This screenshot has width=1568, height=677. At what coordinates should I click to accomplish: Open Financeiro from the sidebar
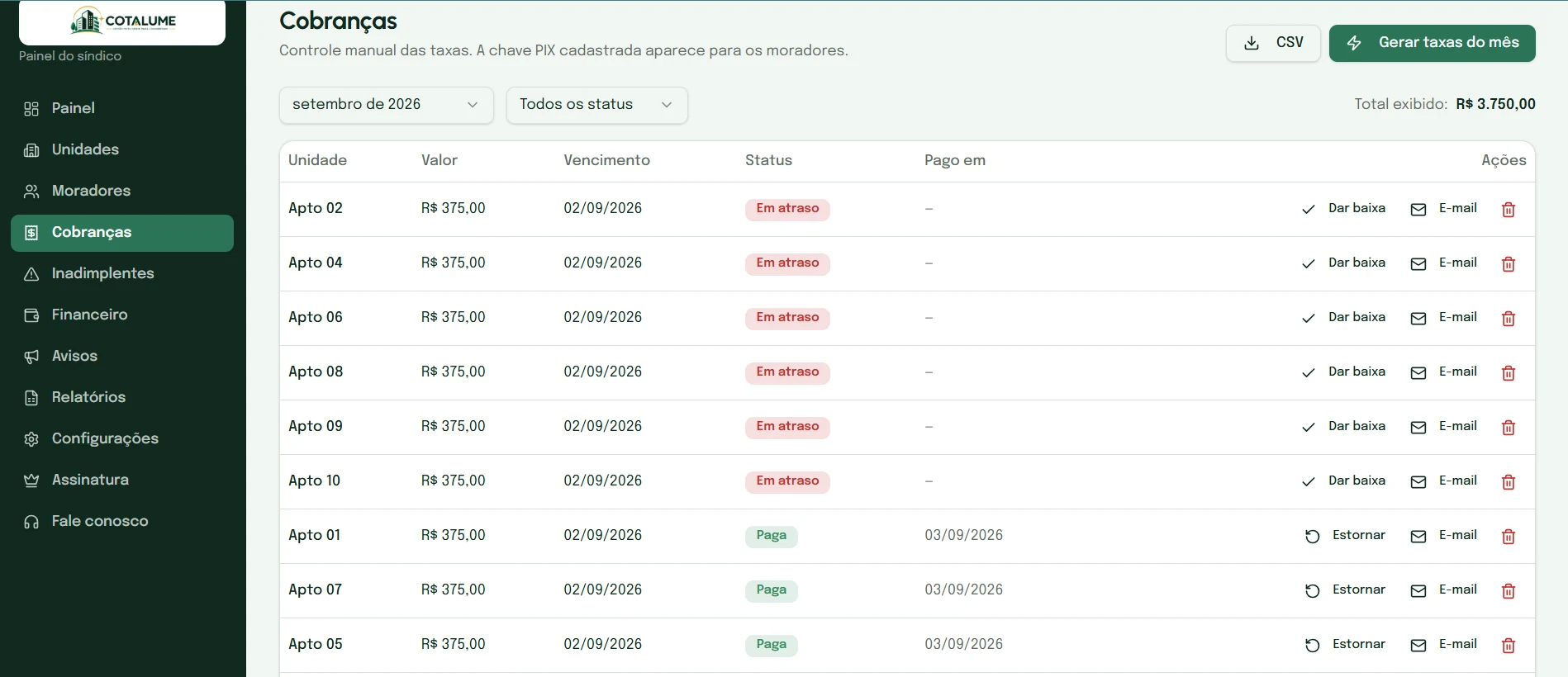(x=122, y=315)
